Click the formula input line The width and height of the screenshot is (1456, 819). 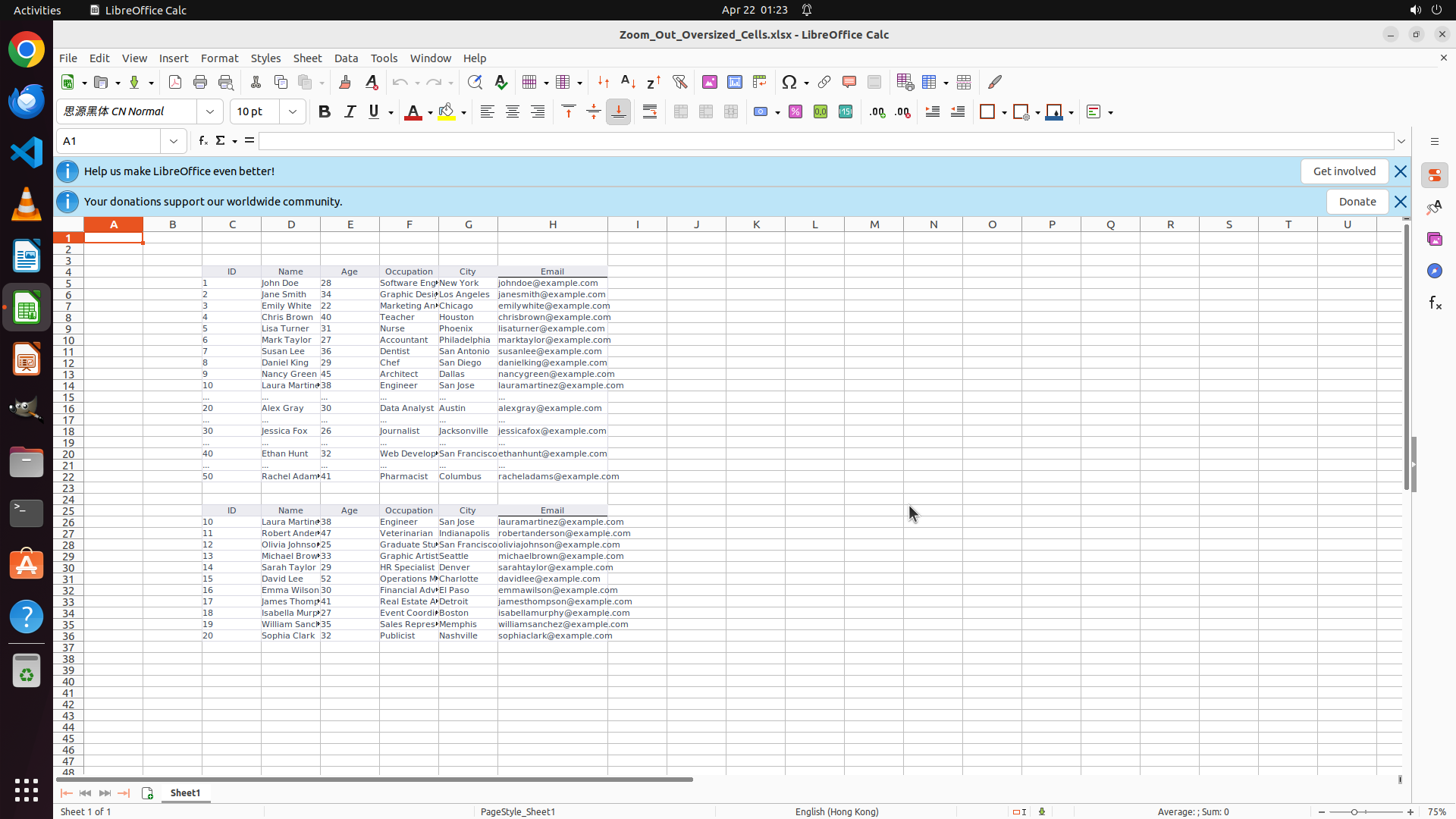pyautogui.click(x=825, y=141)
